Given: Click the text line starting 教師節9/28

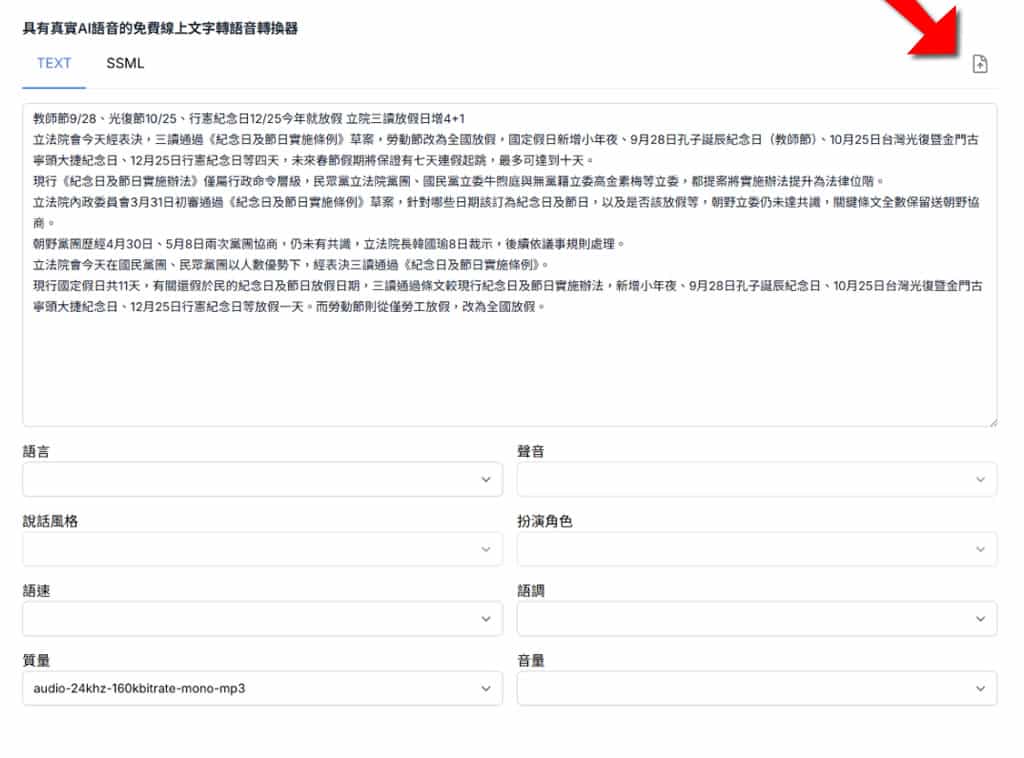Looking at the screenshot, I should click(x=249, y=118).
